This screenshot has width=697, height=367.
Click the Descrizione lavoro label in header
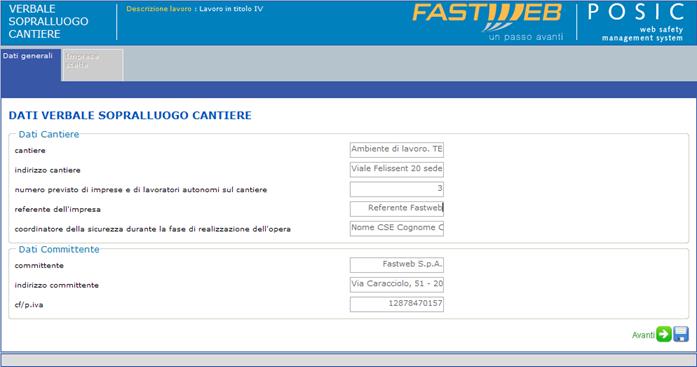pos(159,9)
